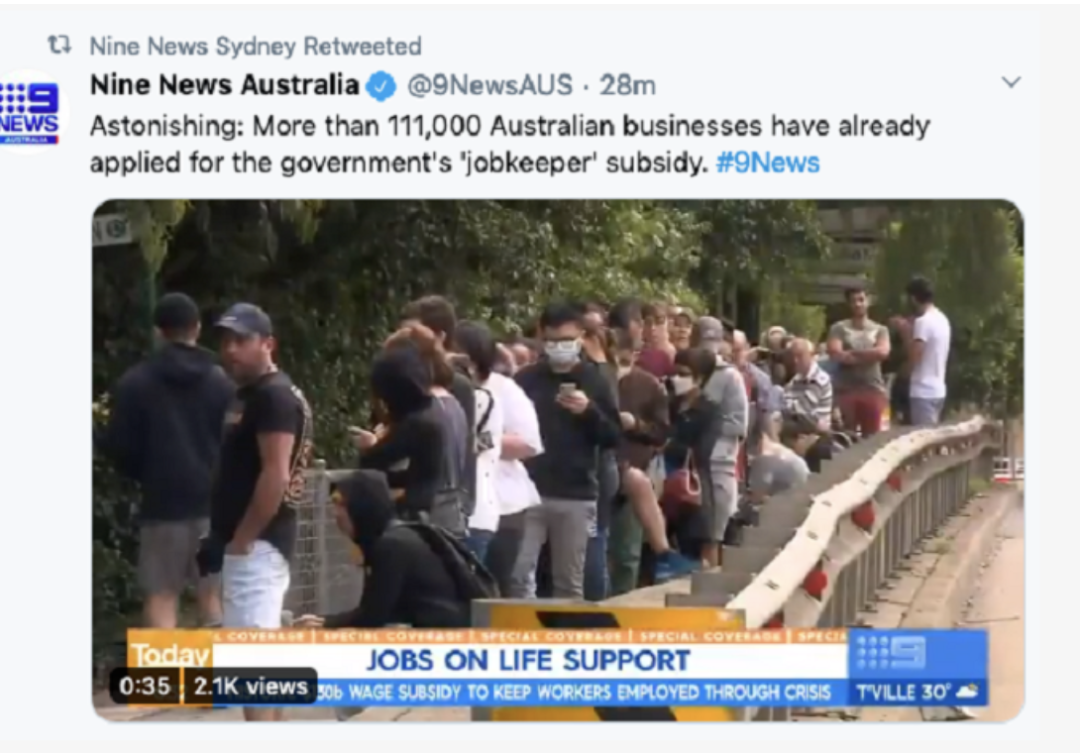The image size is (1080, 753).
Task: Click the 0:35 video duration badge
Action: pyautogui.click(x=145, y=686)
